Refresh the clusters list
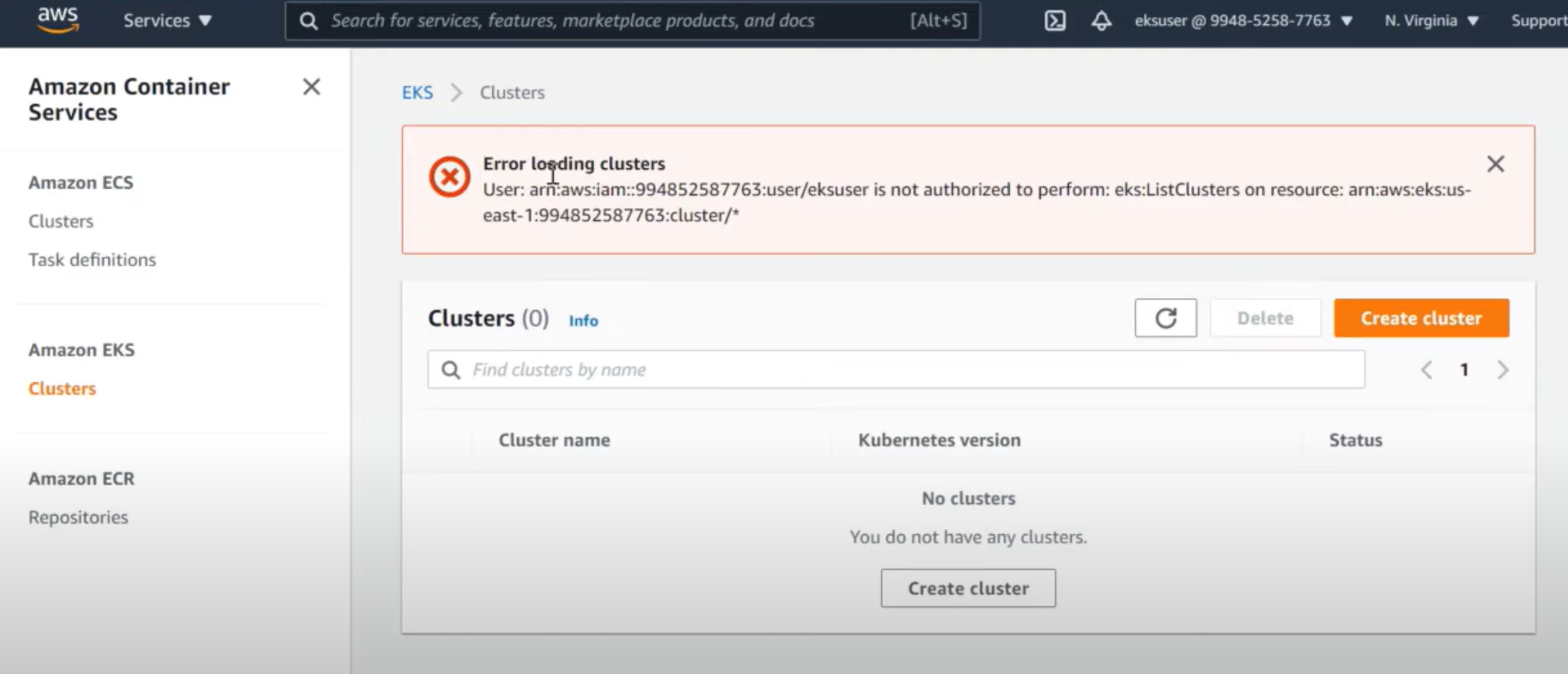Screen dimensions: 1568x674 1165,318
